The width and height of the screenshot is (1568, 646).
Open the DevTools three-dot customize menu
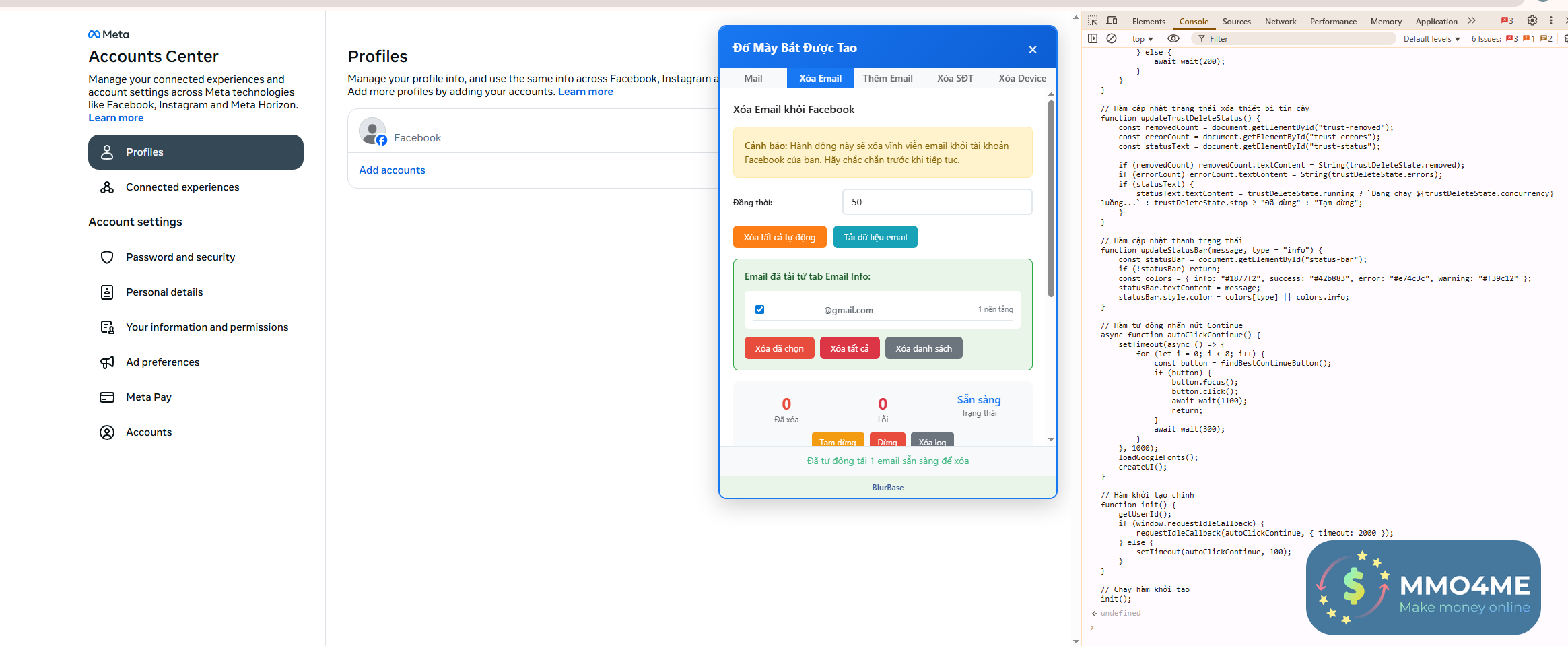tap(1551, 21)
